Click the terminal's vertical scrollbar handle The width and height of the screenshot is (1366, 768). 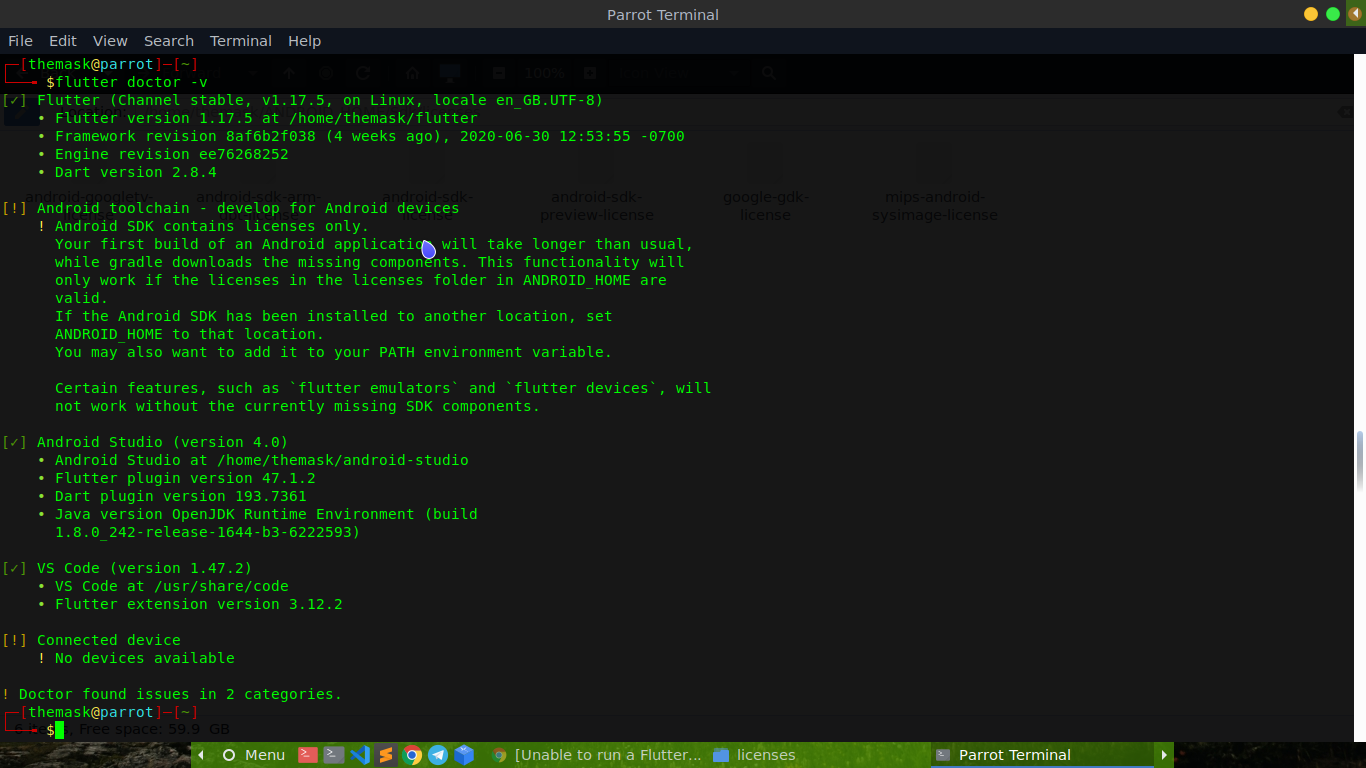tap(1359, 461)
